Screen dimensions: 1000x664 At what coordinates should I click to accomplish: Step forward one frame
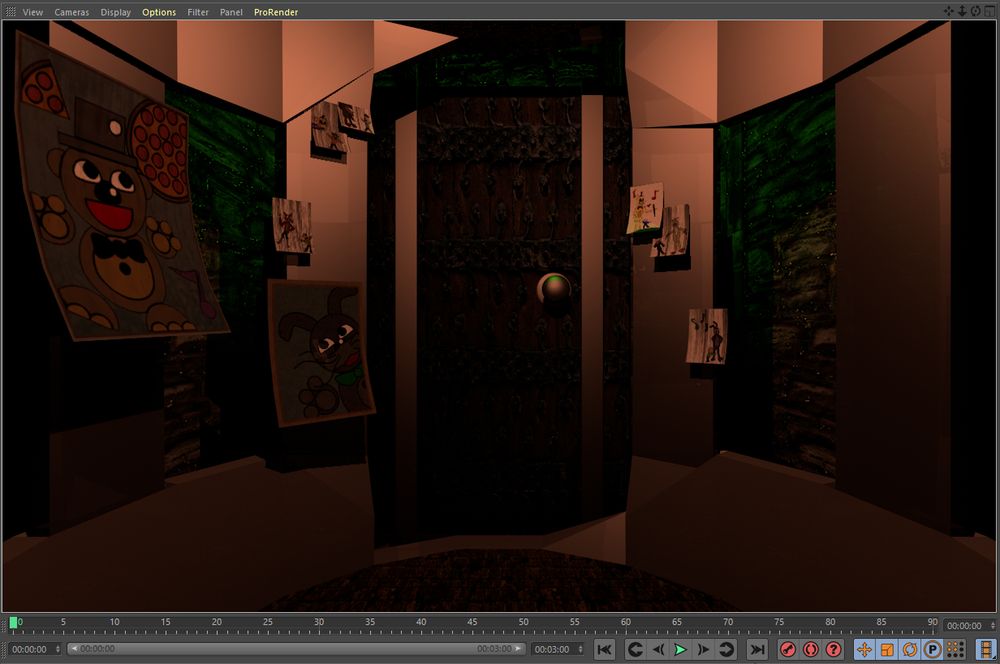click(x=703, y=649)
